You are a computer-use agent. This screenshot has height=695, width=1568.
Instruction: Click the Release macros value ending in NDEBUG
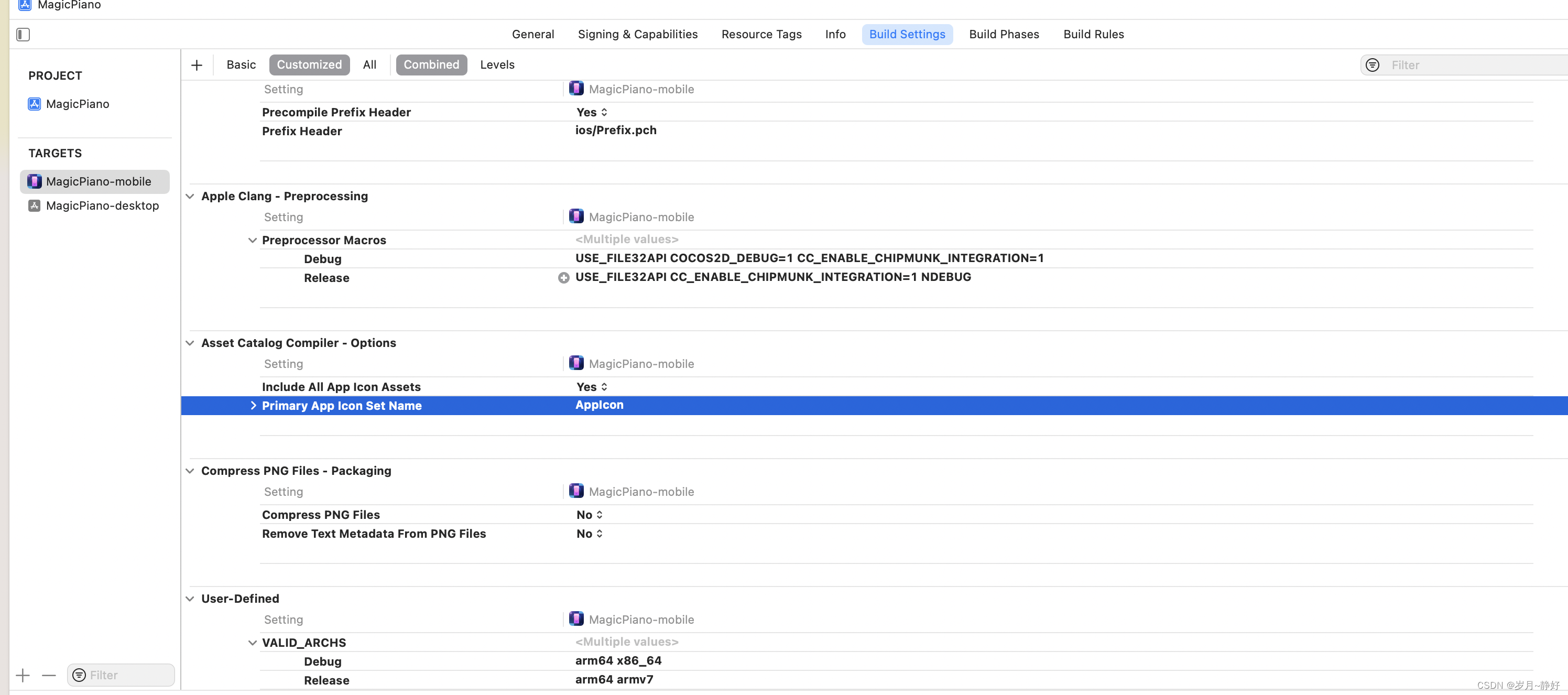(773, 277)
